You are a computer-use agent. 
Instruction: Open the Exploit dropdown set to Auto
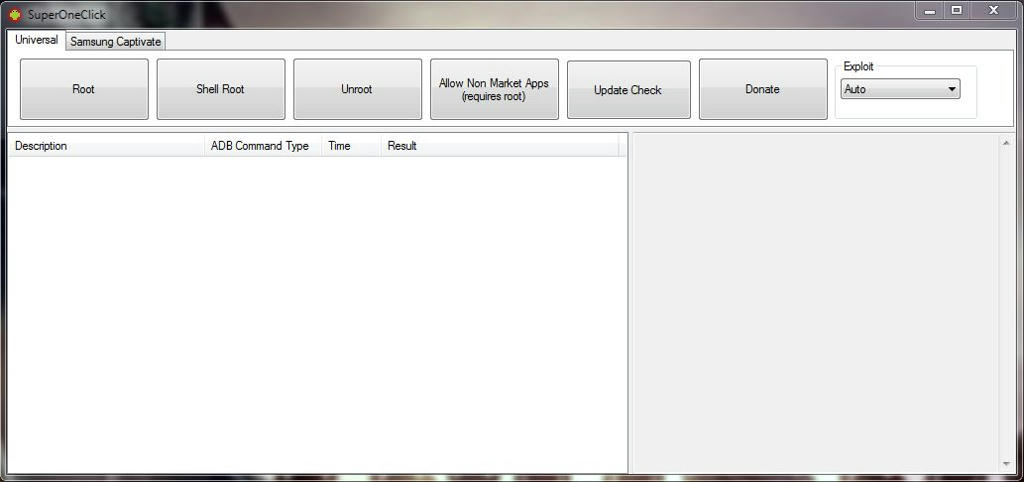tap(900, 89)
